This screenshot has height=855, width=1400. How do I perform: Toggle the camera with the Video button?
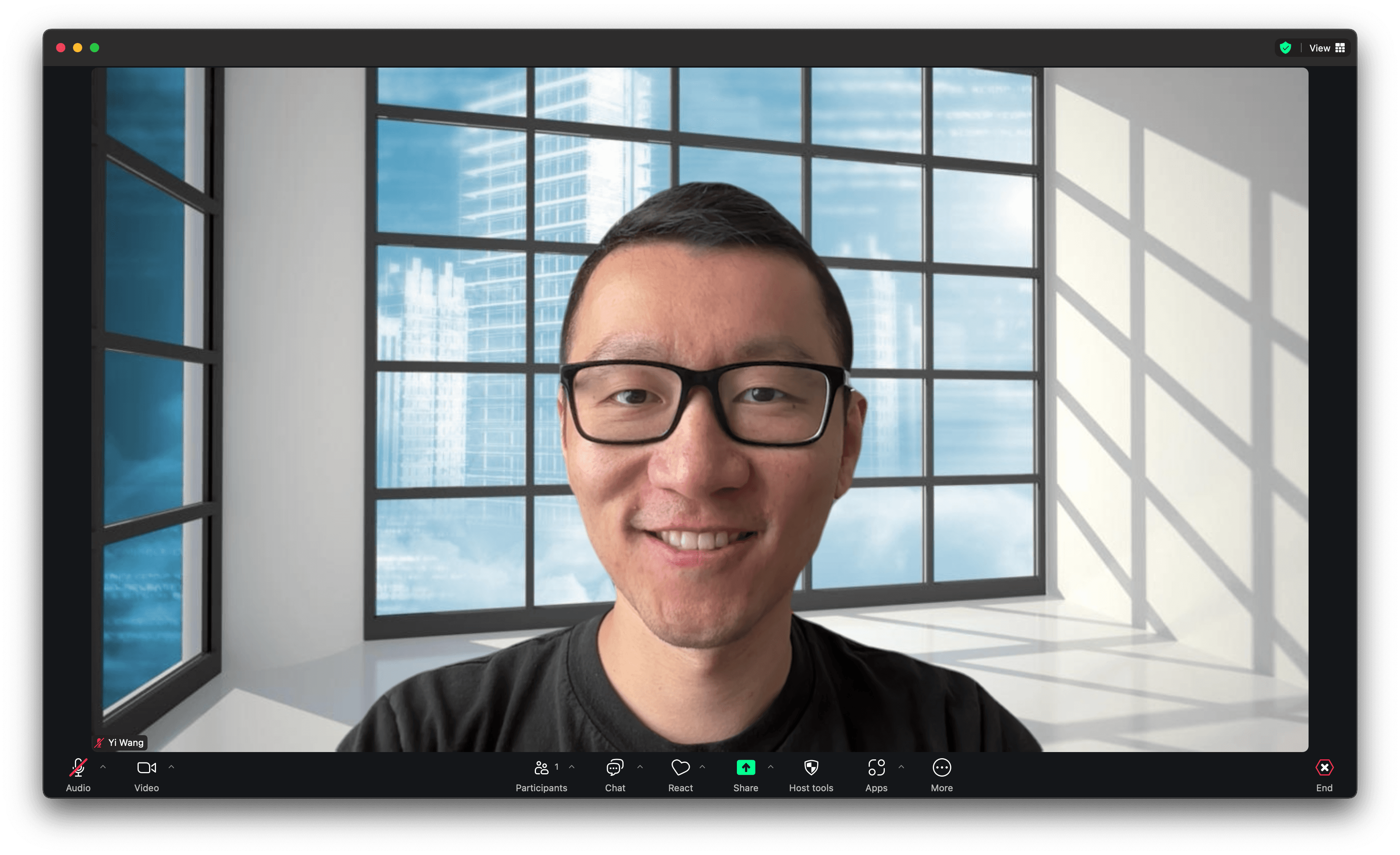147,775
